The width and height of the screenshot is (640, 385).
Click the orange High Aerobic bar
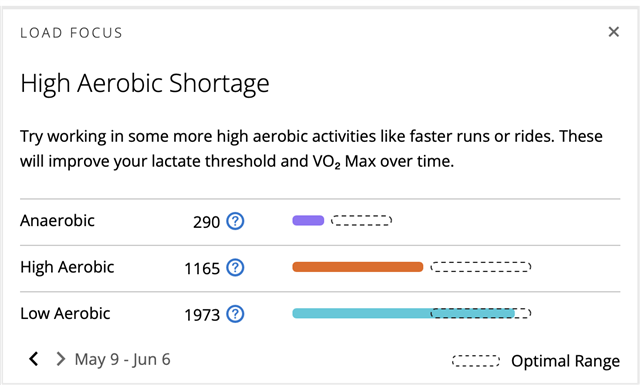pyautogui.click(x=358, y=267)
